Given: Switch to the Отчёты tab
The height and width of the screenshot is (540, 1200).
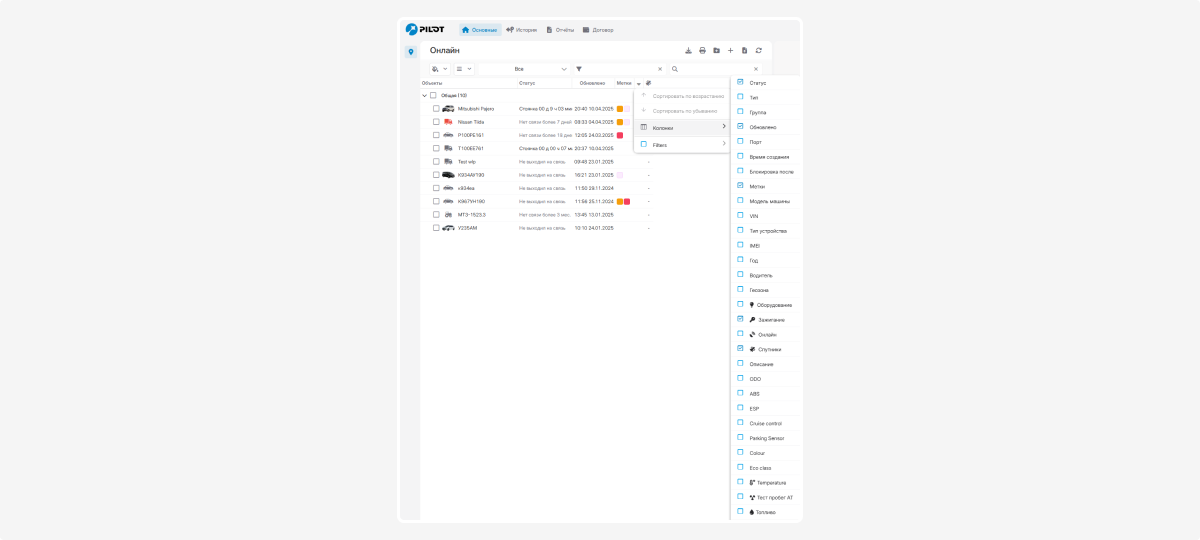Looking at the screenshot, I should point(560,30).
